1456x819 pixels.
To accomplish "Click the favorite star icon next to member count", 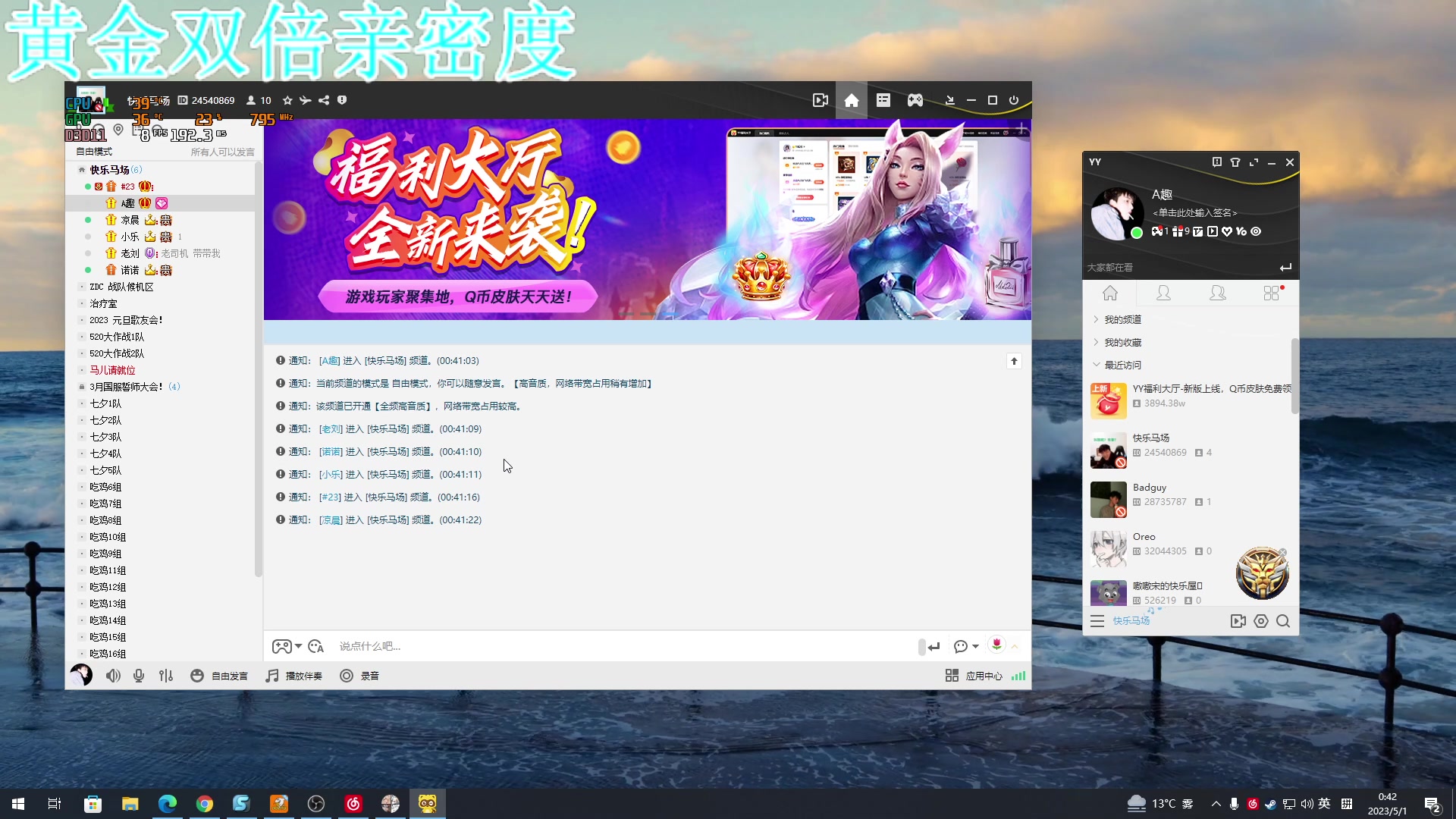I will point(287,100).
